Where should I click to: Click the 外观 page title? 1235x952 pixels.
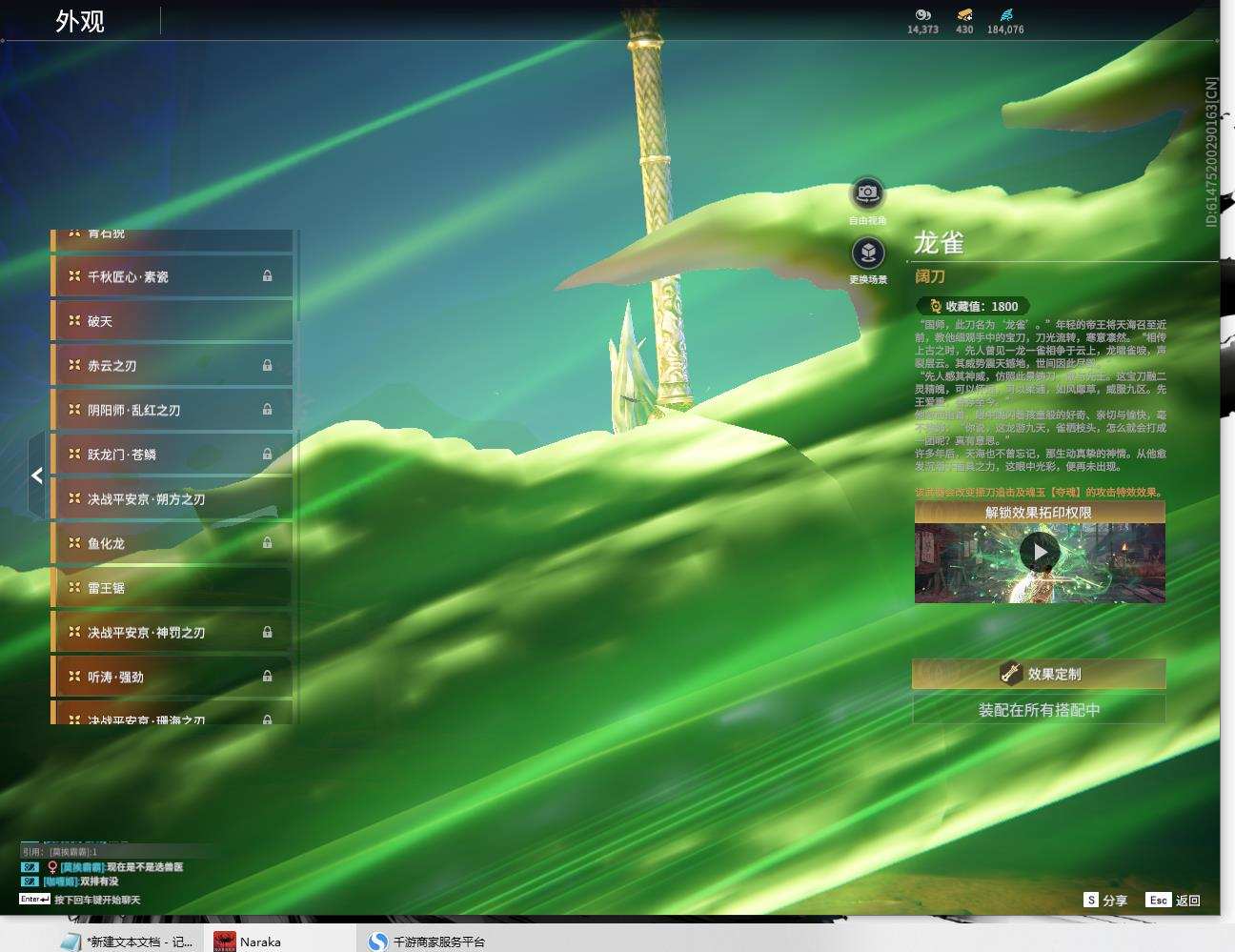coord(80,21)
